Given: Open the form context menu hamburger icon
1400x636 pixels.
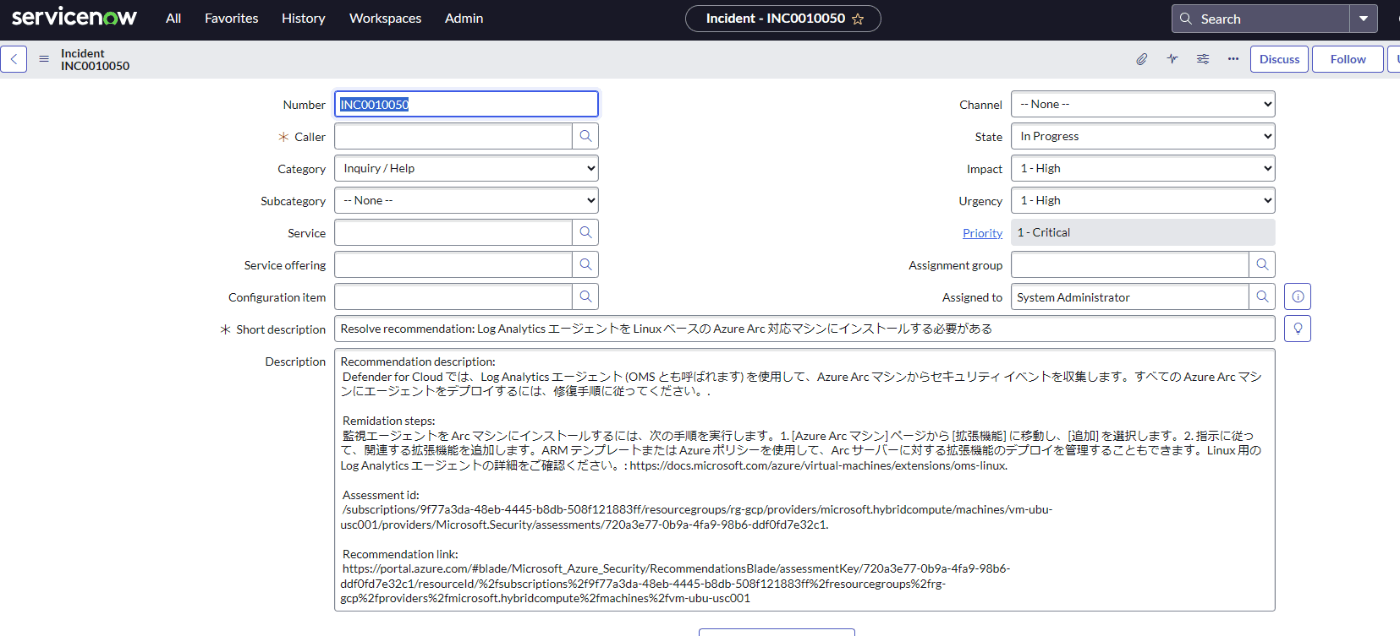Looking at the screenshot, I should coord(44,59).
